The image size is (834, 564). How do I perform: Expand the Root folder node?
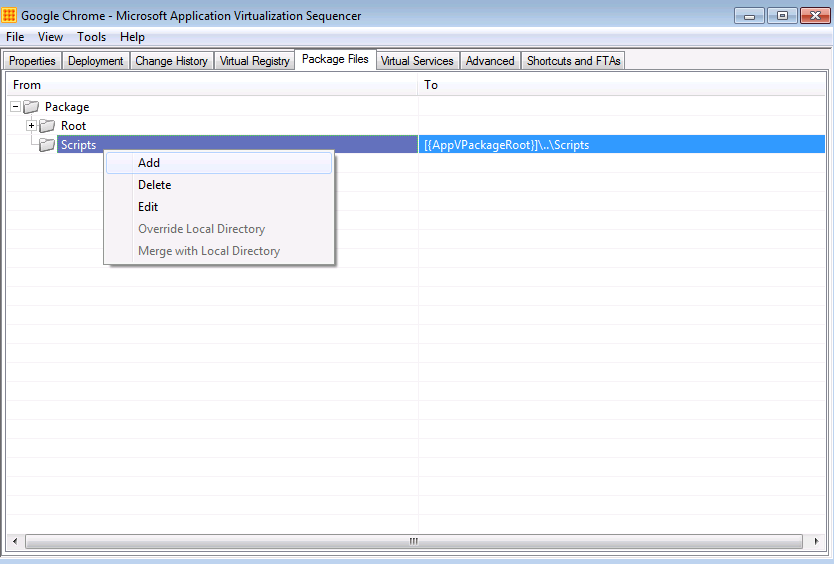31,126
